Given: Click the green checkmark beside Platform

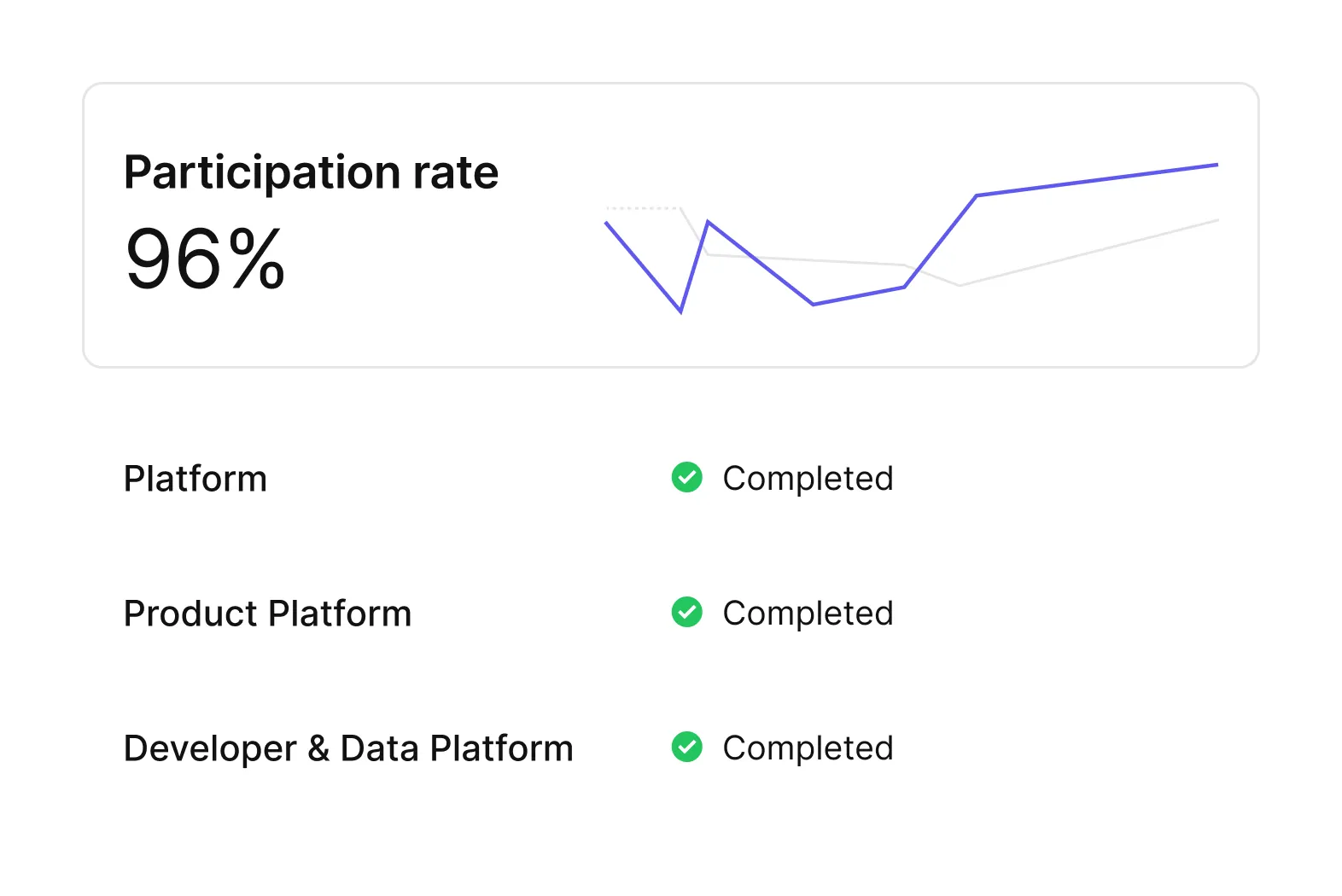Looking at the screenshot, I should pyautogui.click(x=686, y=478).
